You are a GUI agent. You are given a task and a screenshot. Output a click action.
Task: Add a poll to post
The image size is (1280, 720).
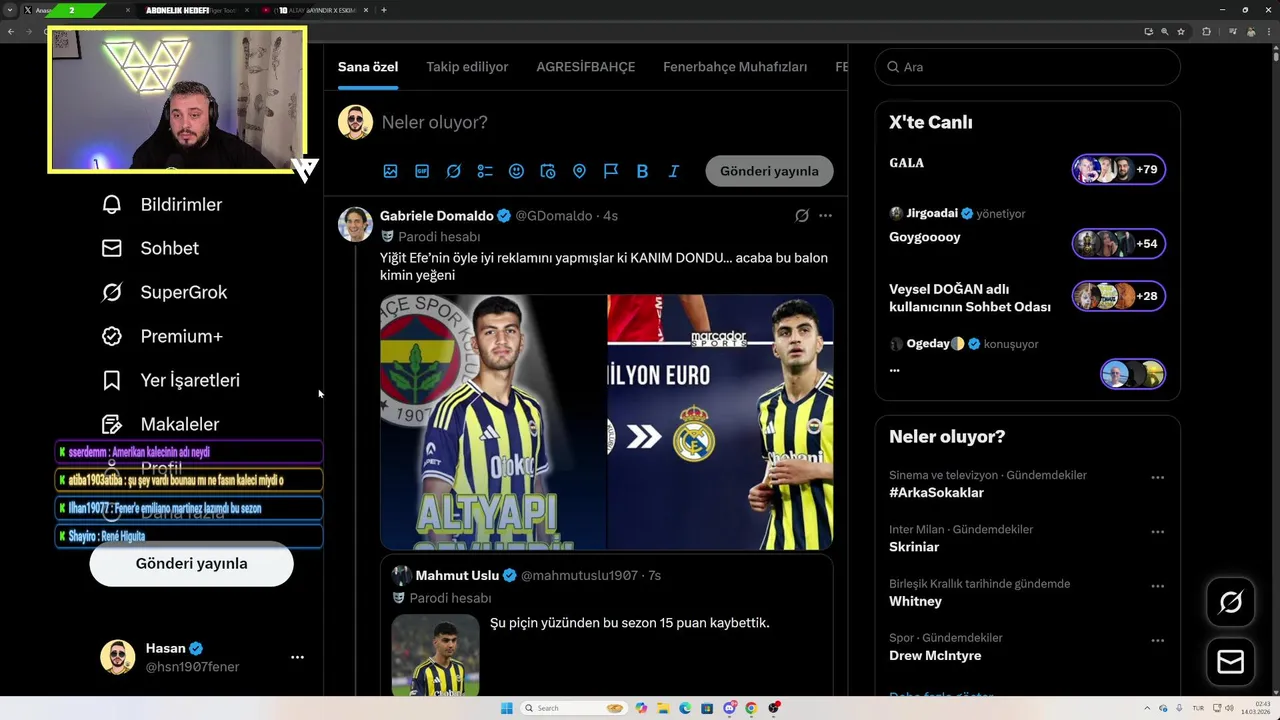[x=485, y=171]
